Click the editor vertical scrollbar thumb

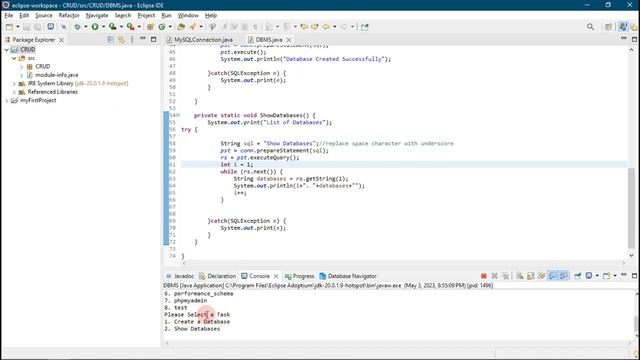[631, 207]
